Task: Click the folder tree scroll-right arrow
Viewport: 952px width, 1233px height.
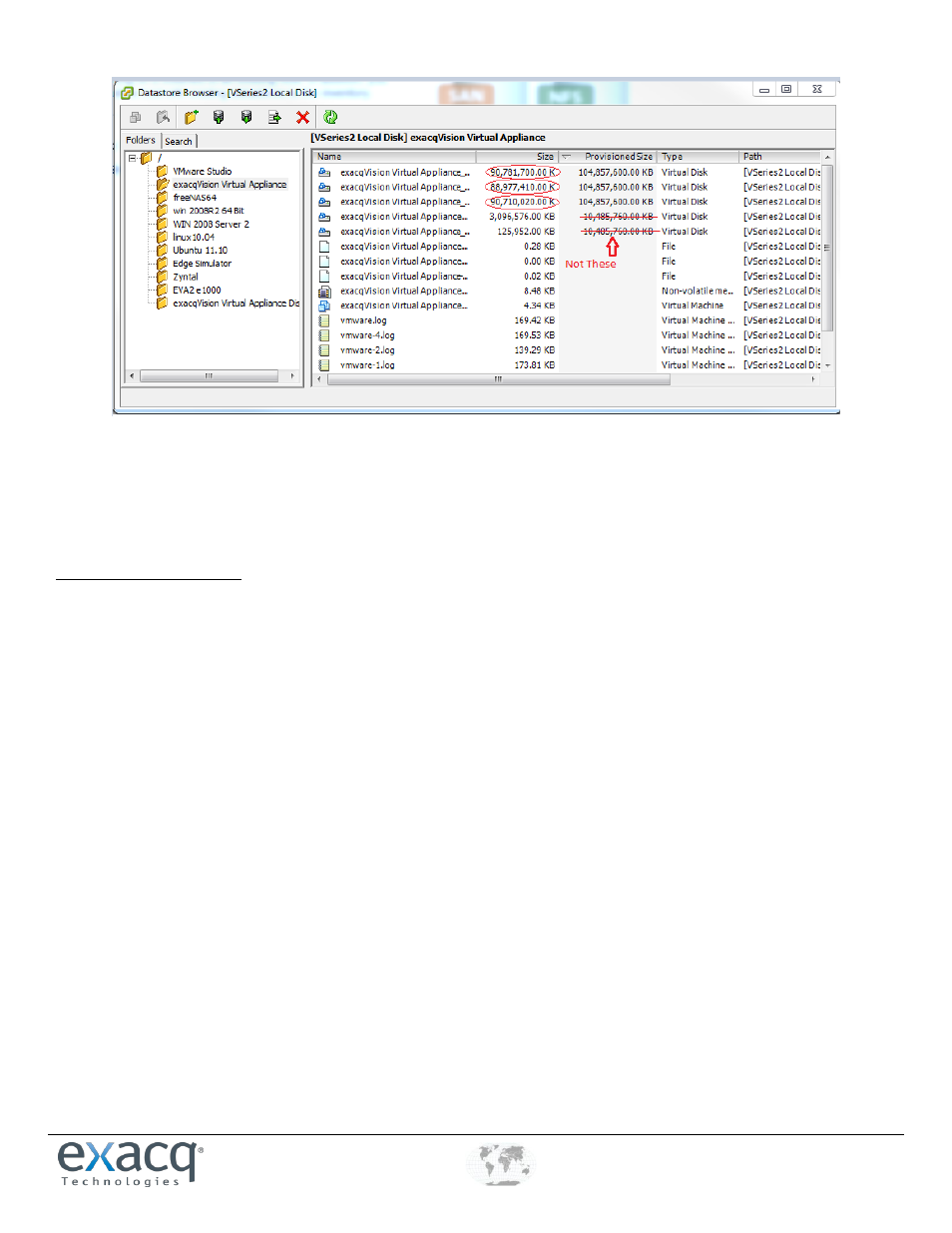Action: [292, 376]
